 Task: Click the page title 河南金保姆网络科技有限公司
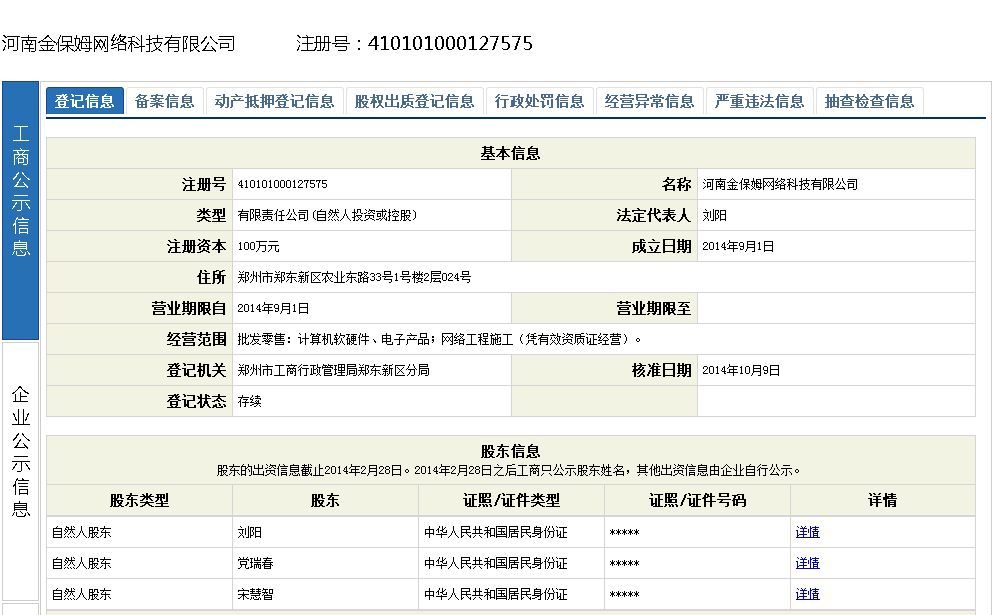tap(119, 44)
